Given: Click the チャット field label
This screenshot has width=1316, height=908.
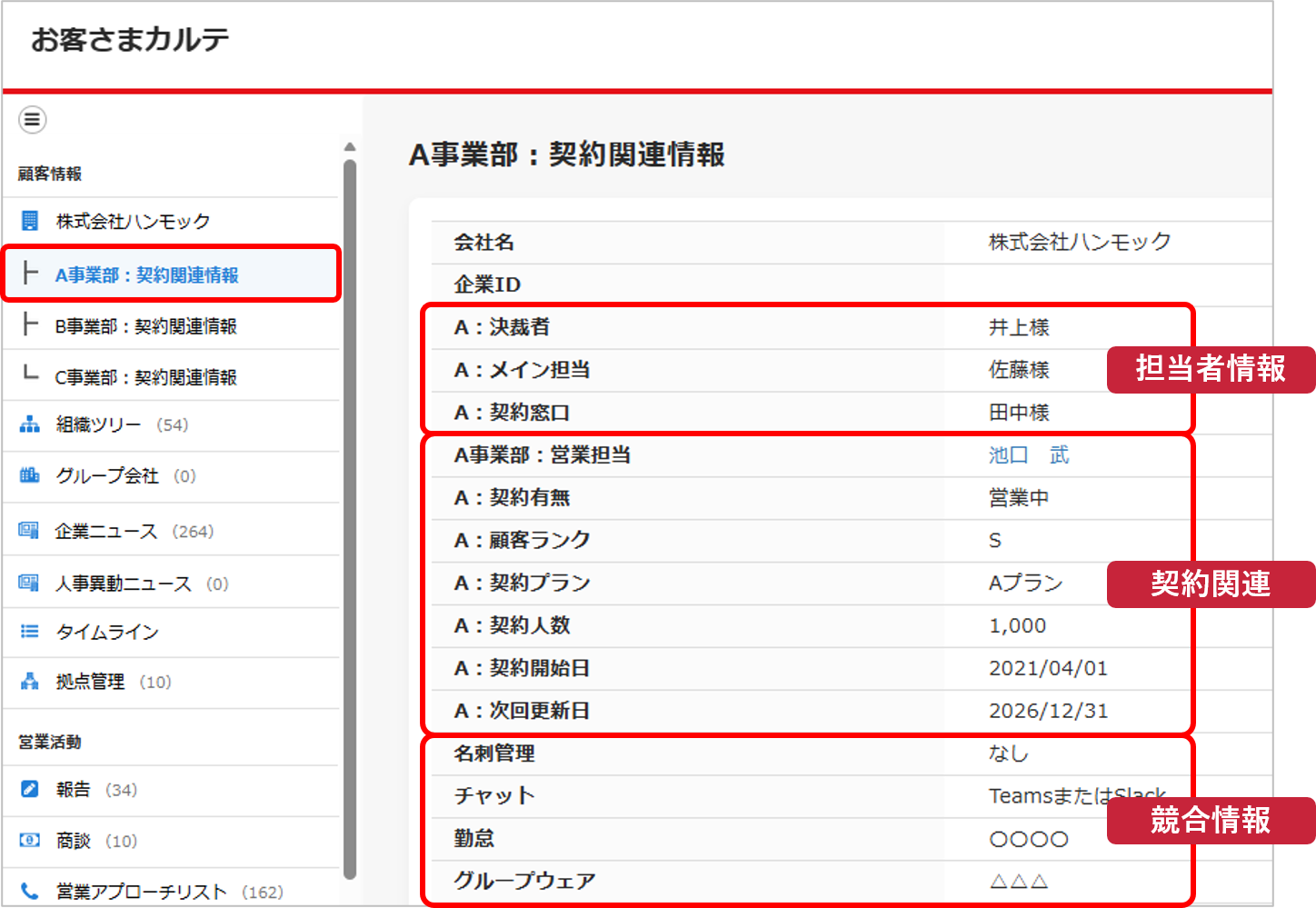Looking at the screenshot, I should click(x=493, y=796).
